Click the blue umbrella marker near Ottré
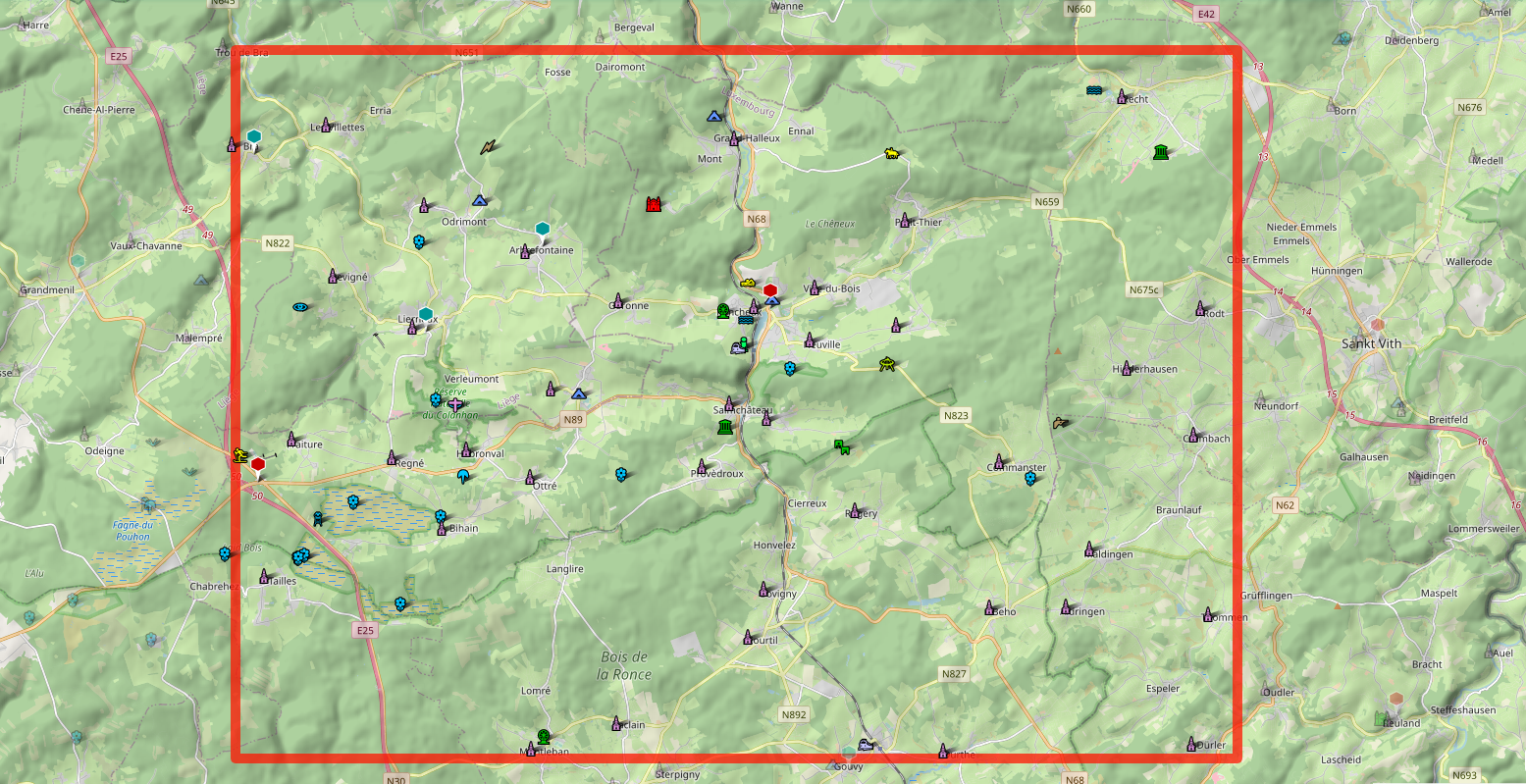Screen dimensions: 1526x784 [462, 476]
